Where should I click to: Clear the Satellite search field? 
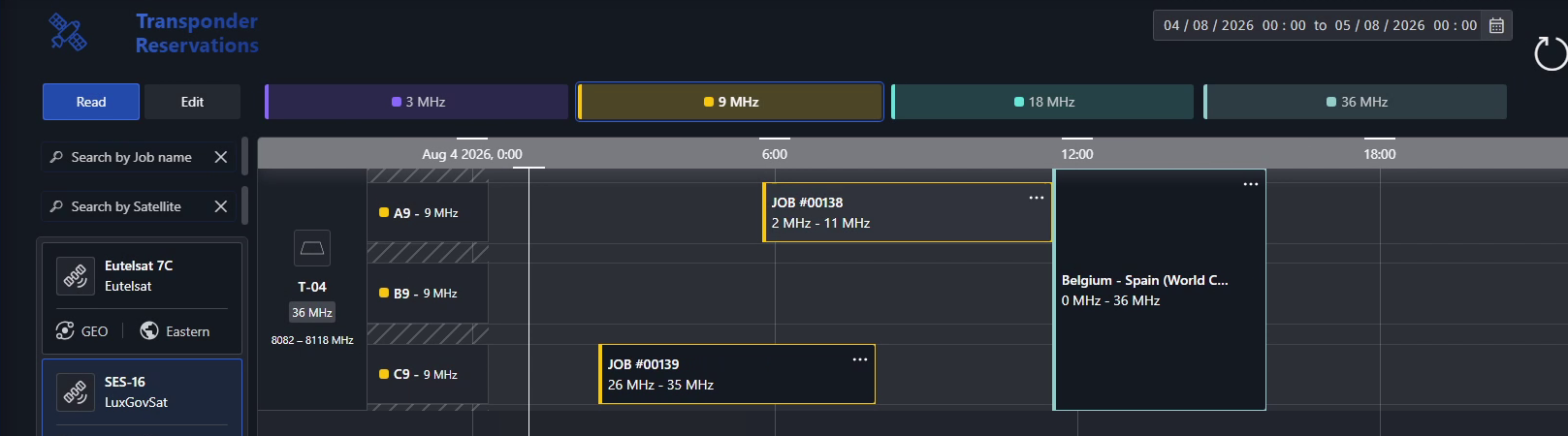tap(221, 206)
